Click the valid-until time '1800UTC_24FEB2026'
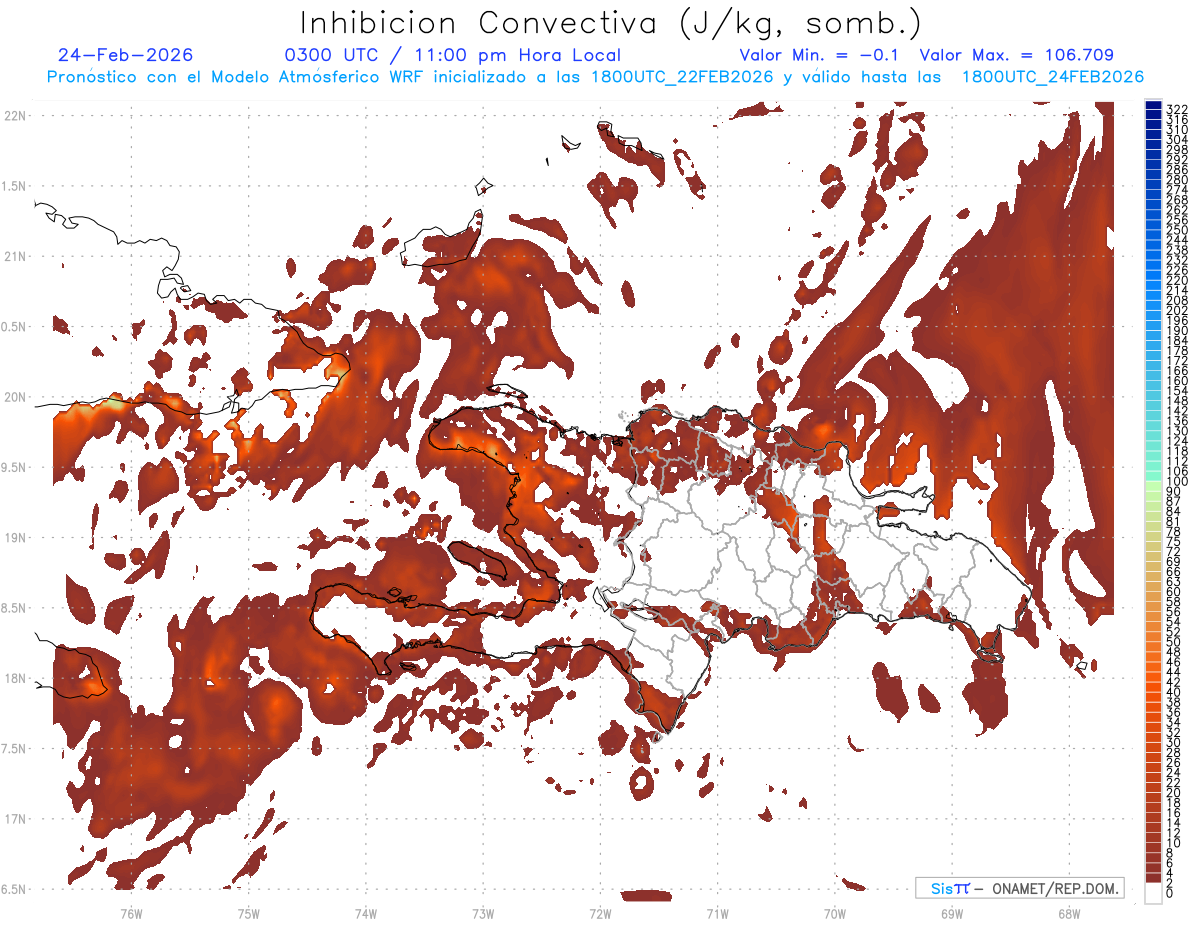 click(x=1053, y=77)
